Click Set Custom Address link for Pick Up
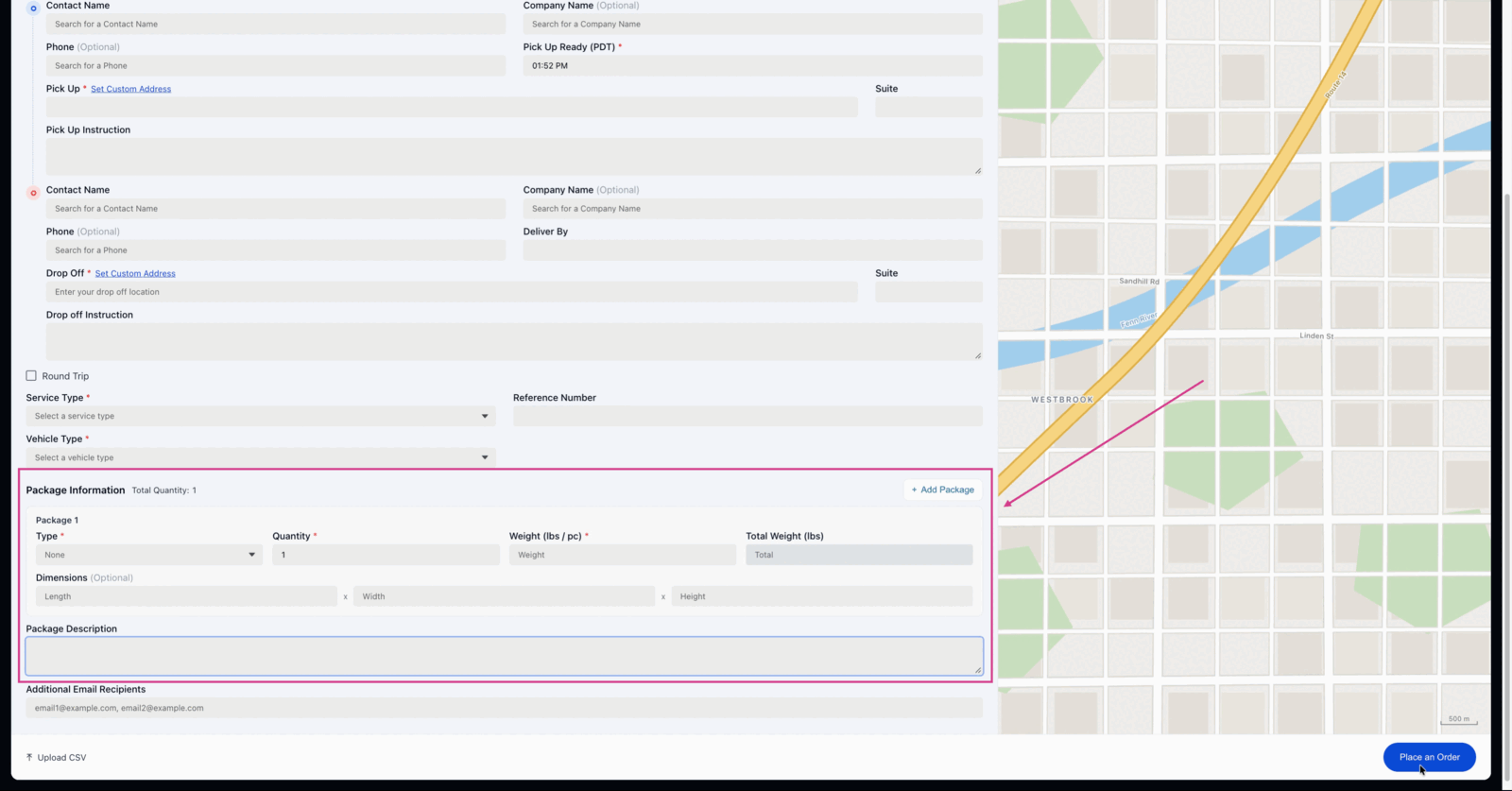This screenshot has height=791, width=1512. (x=130, y=89)
